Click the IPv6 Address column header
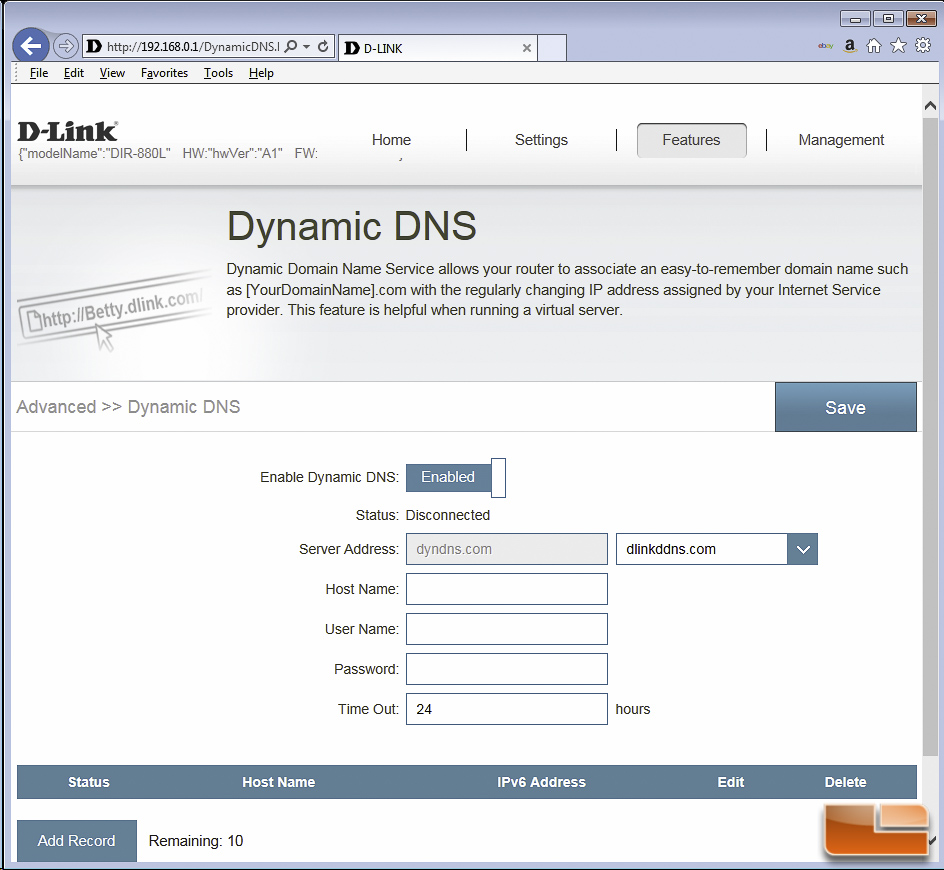 (541, 782)
